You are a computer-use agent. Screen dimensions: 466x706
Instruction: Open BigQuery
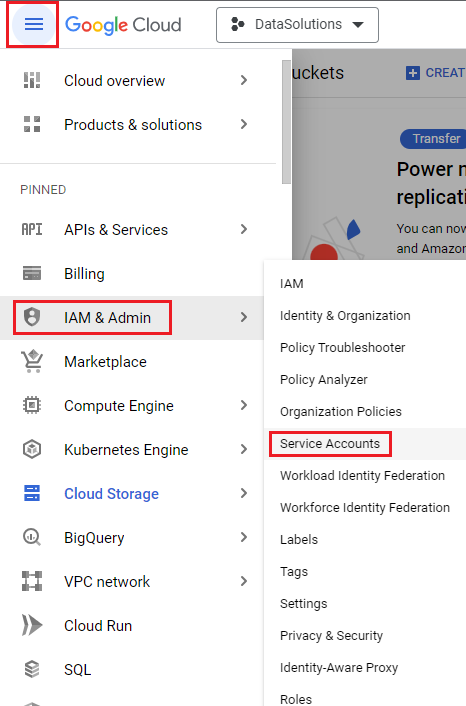(x=94, y=538)
